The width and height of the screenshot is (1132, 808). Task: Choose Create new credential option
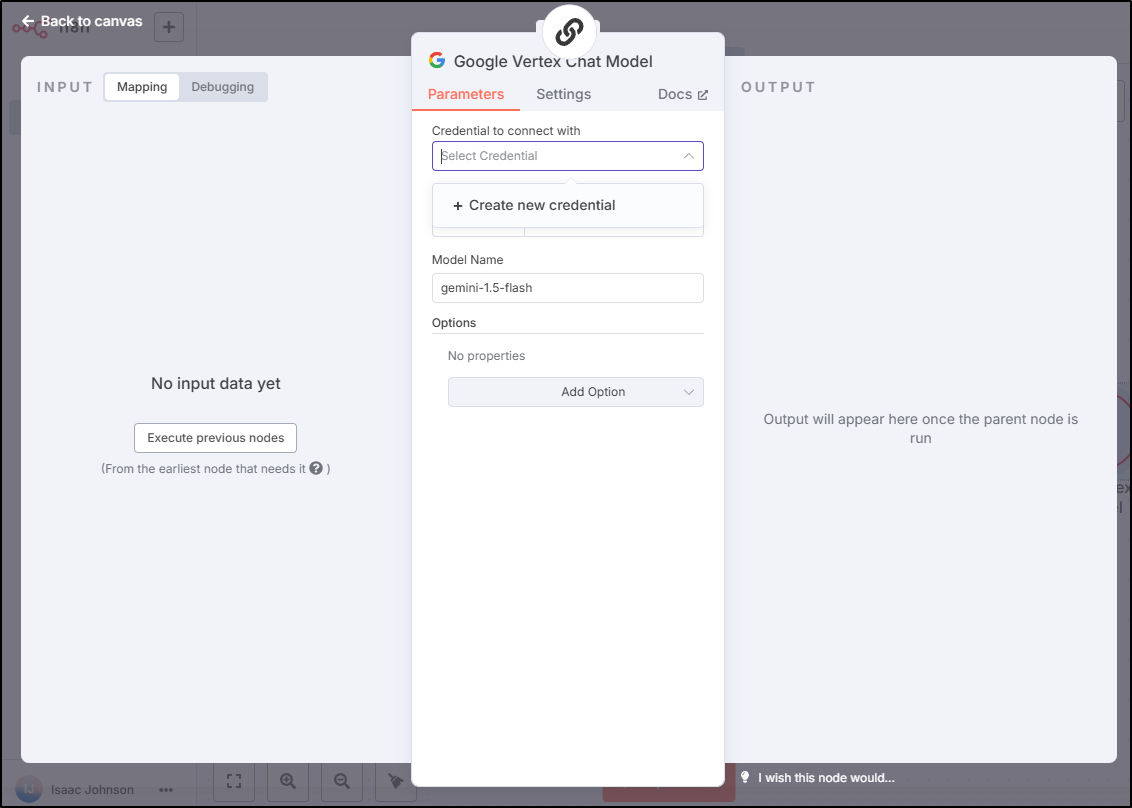(x=567, y=205)
